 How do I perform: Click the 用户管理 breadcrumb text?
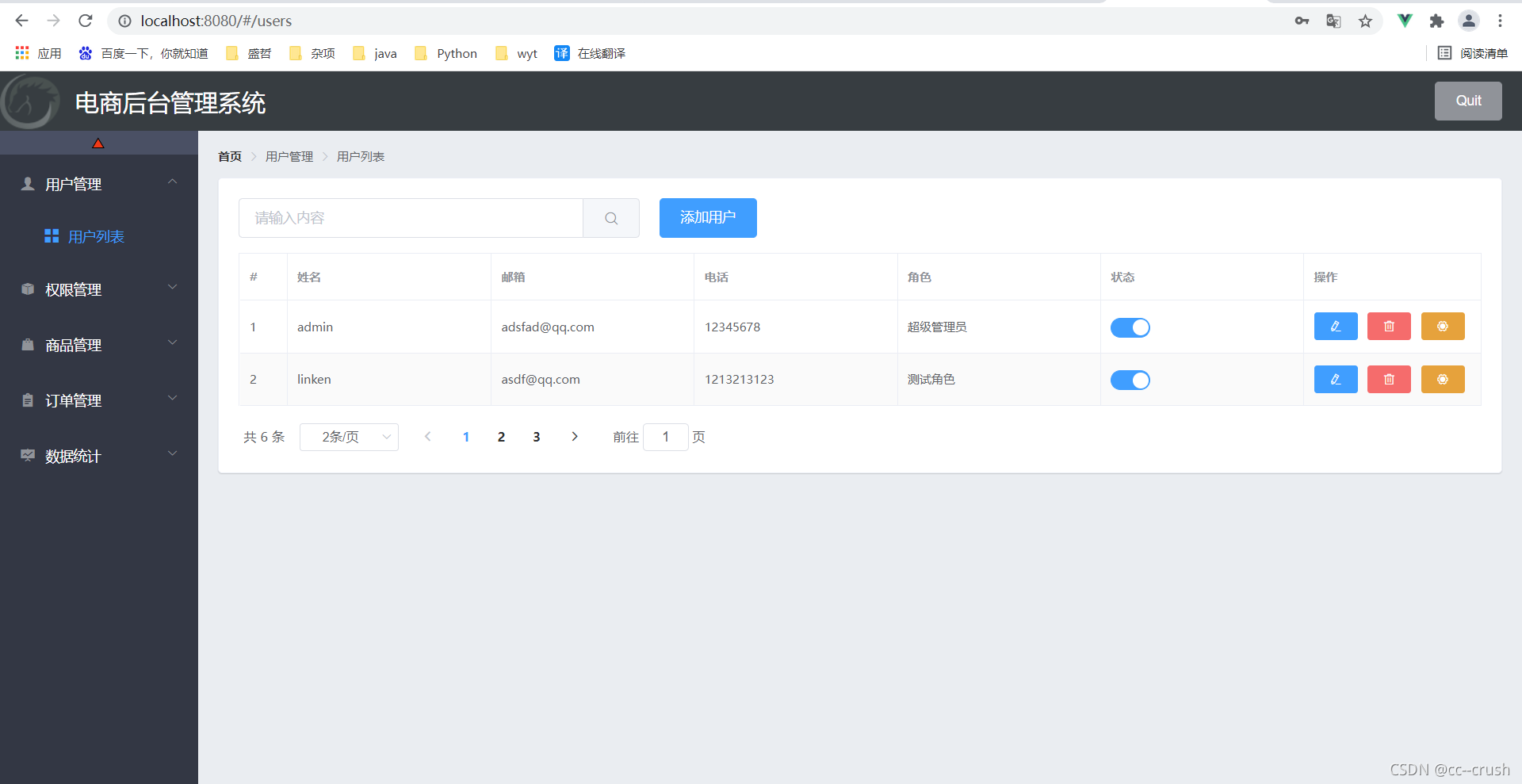pos(289,157)
